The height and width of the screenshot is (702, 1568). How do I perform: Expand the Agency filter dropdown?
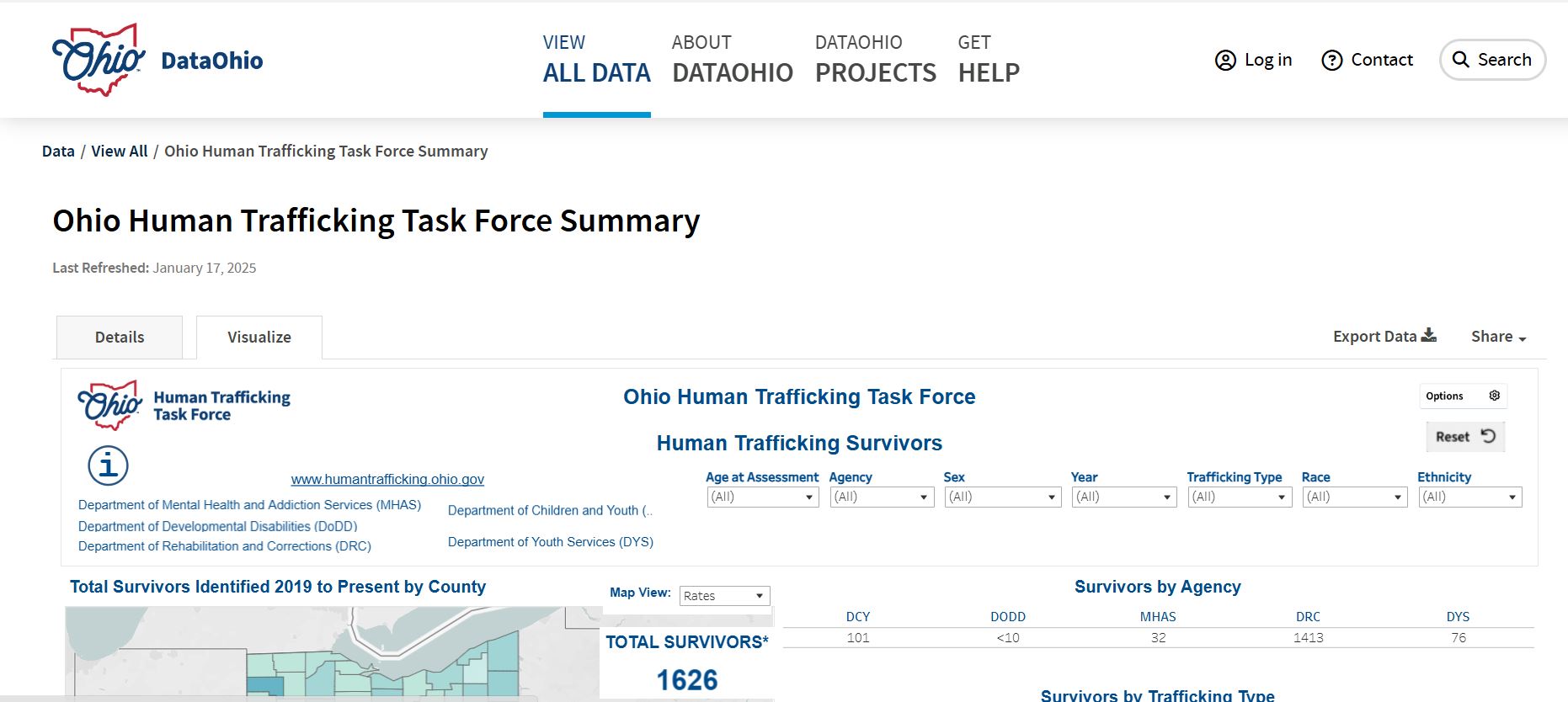coord(881,497)
